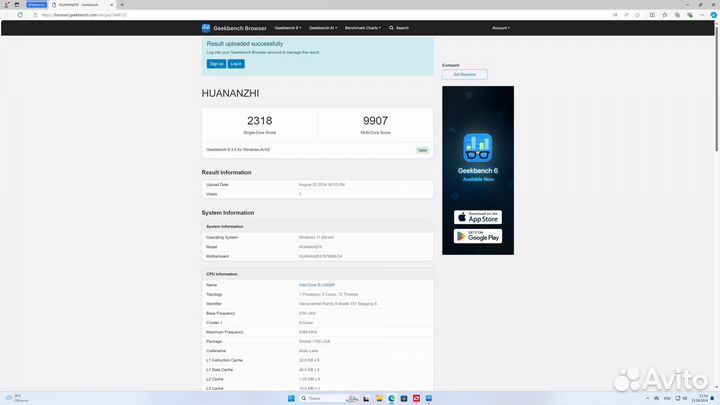Viewport: 720px width, 405px height.
Task: Select the HUANANZHI Geekbench browser tab
Action: (82, 5)
